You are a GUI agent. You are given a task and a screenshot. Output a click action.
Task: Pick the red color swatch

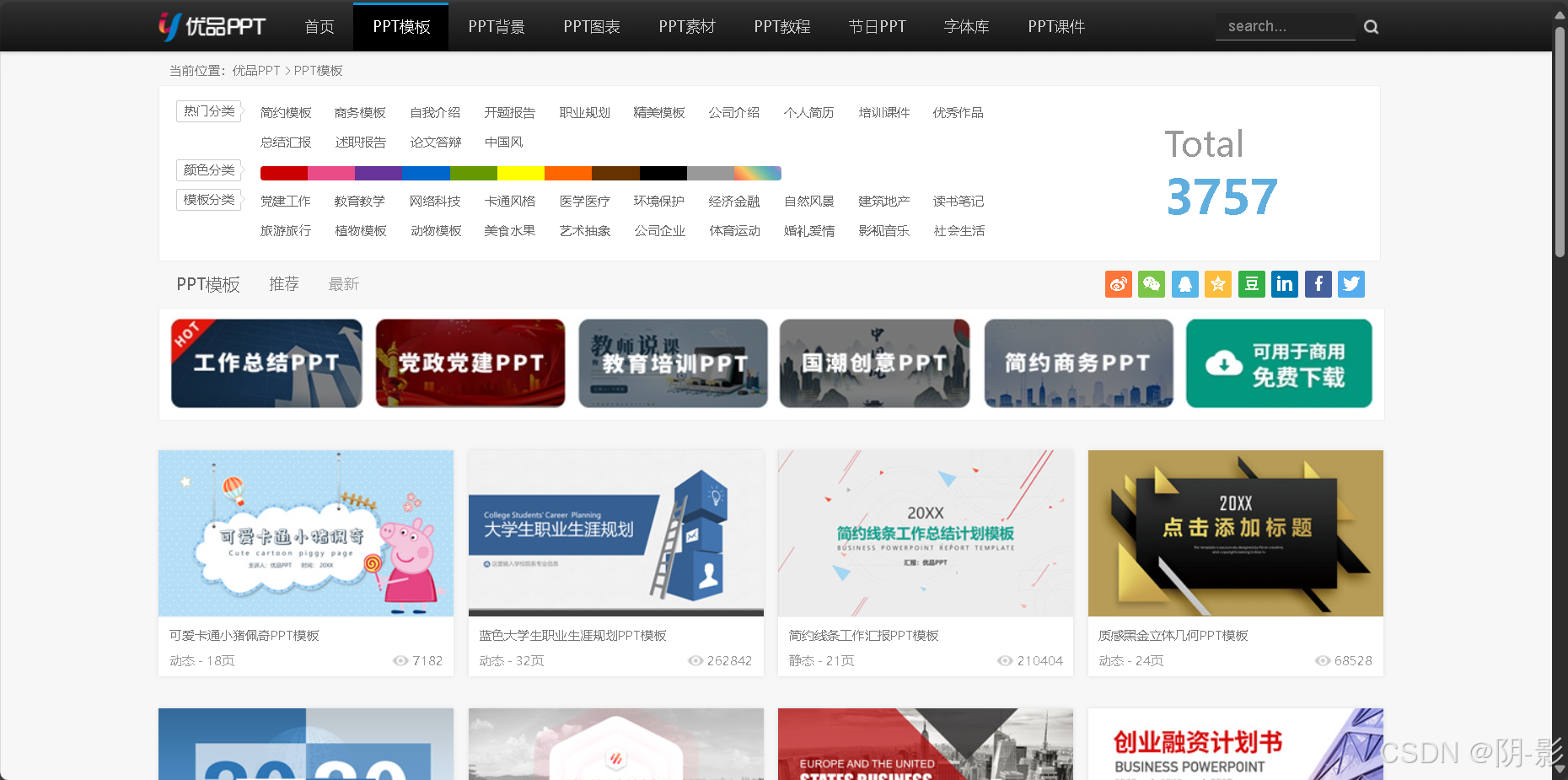click(x=284, y=174)
